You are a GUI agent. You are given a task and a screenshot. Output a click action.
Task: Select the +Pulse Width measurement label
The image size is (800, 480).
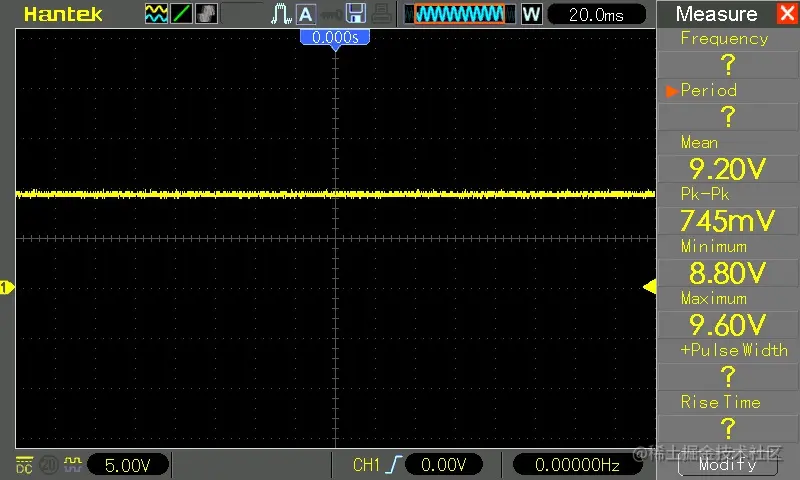(x=734, y=350)
